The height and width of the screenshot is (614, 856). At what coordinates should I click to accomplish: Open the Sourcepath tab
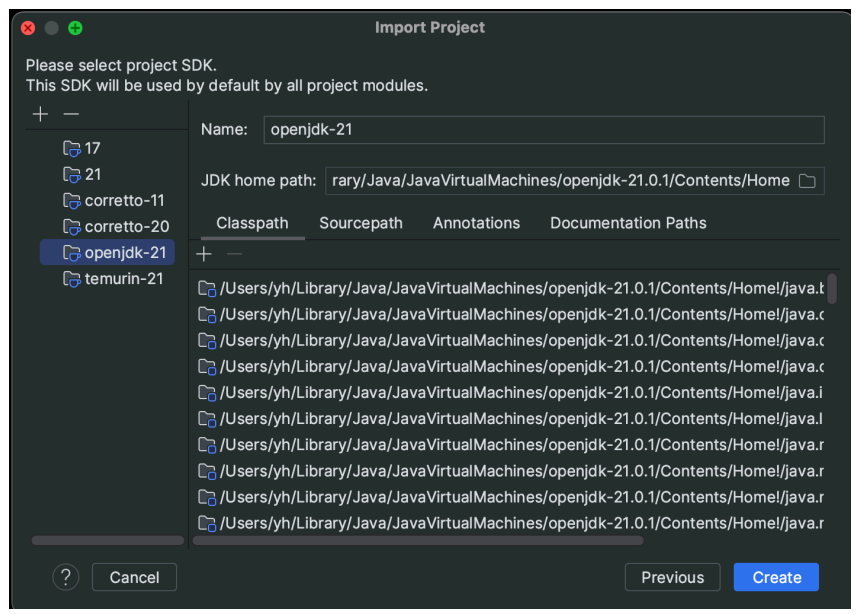coord(361,223)
